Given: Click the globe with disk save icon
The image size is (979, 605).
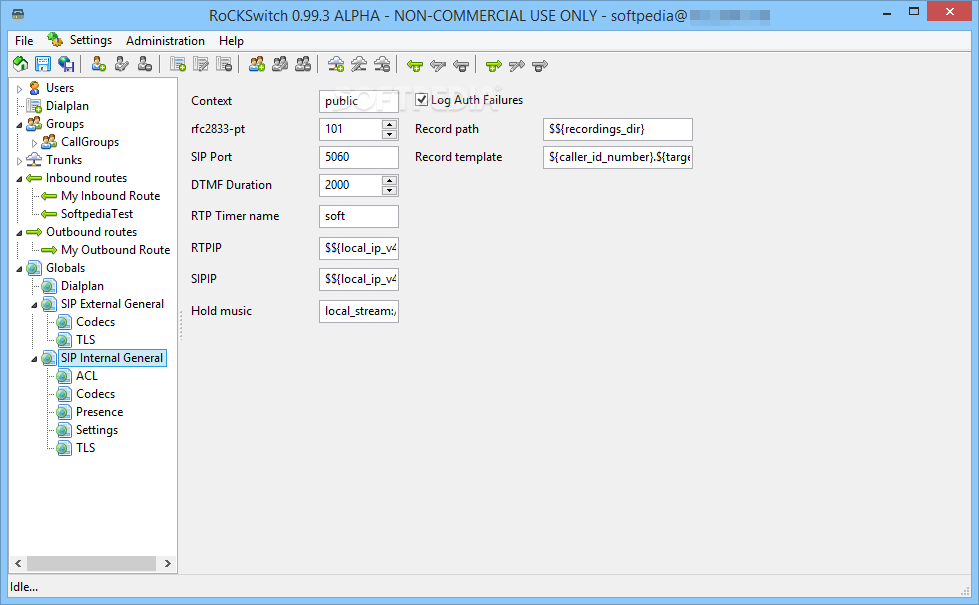Looking at the screenshot, I should pyautogui.click(x=66, y=64).
